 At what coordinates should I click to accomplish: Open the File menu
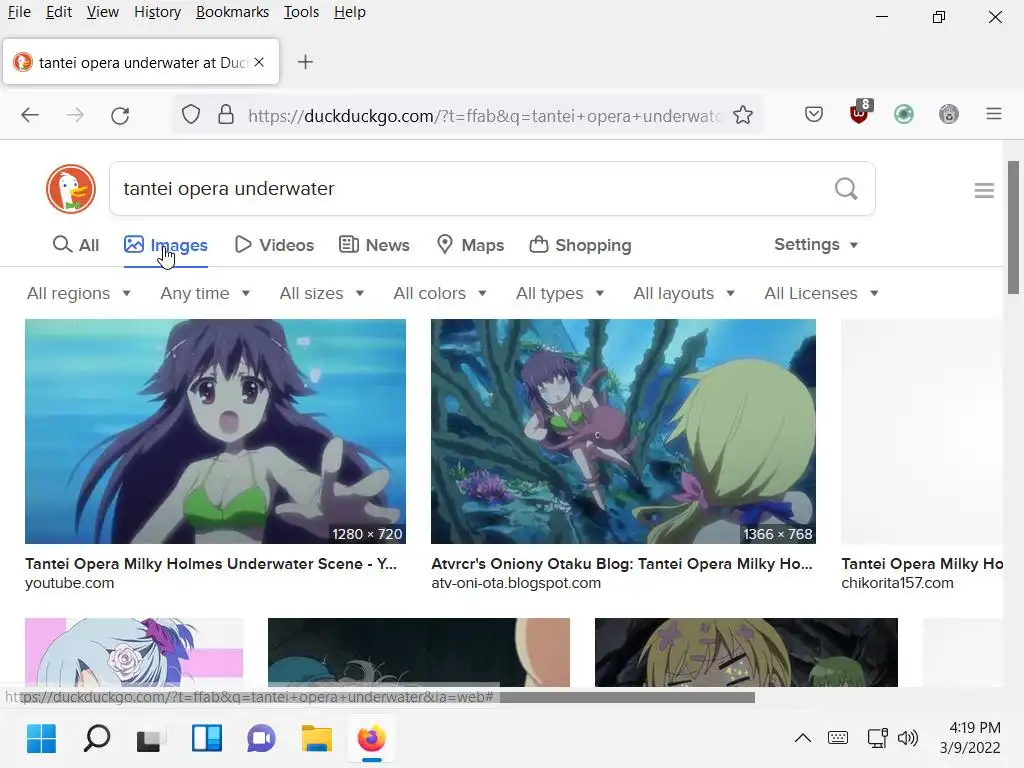[x=19, y=12]
